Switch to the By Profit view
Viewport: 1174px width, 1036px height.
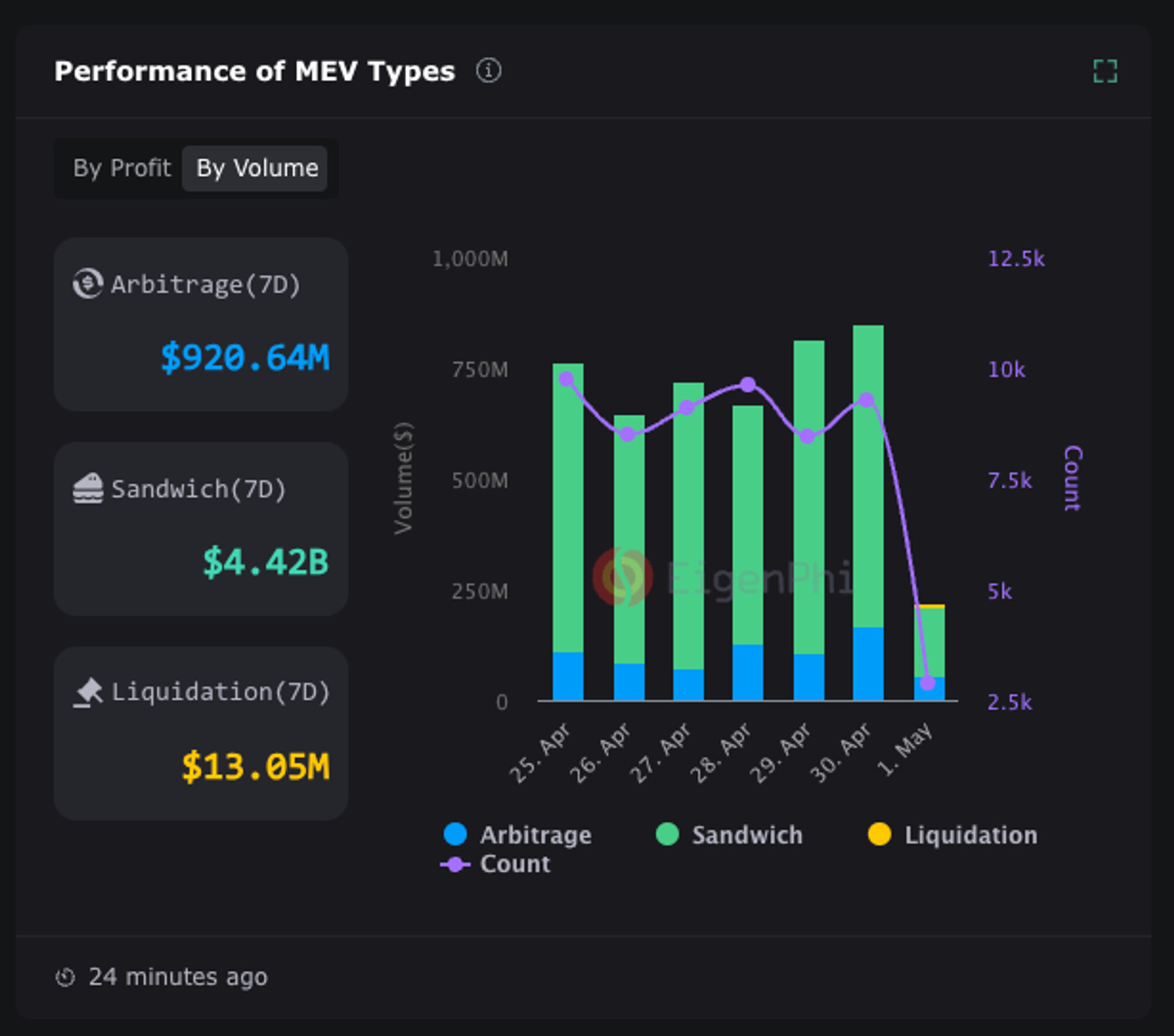tap(122, 168)
